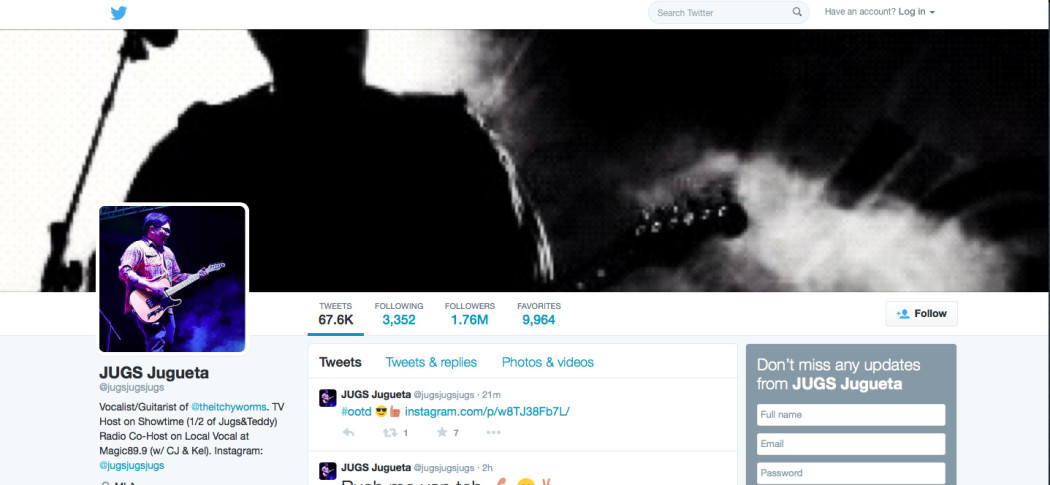Click author name on 2h tweet
The image size is (1050, 485).
[x=376, y=467]
